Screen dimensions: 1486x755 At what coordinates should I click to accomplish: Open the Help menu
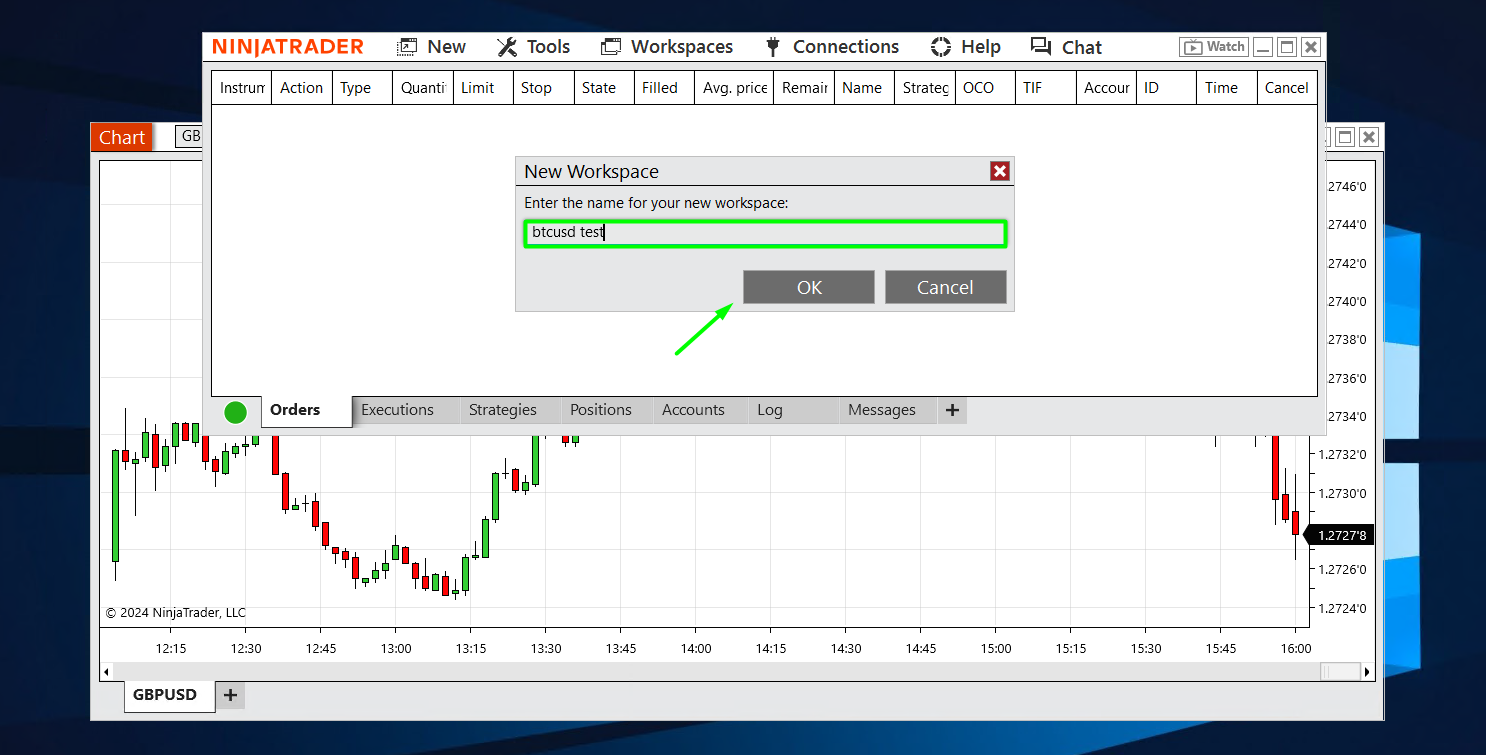[x=965, y=47]
